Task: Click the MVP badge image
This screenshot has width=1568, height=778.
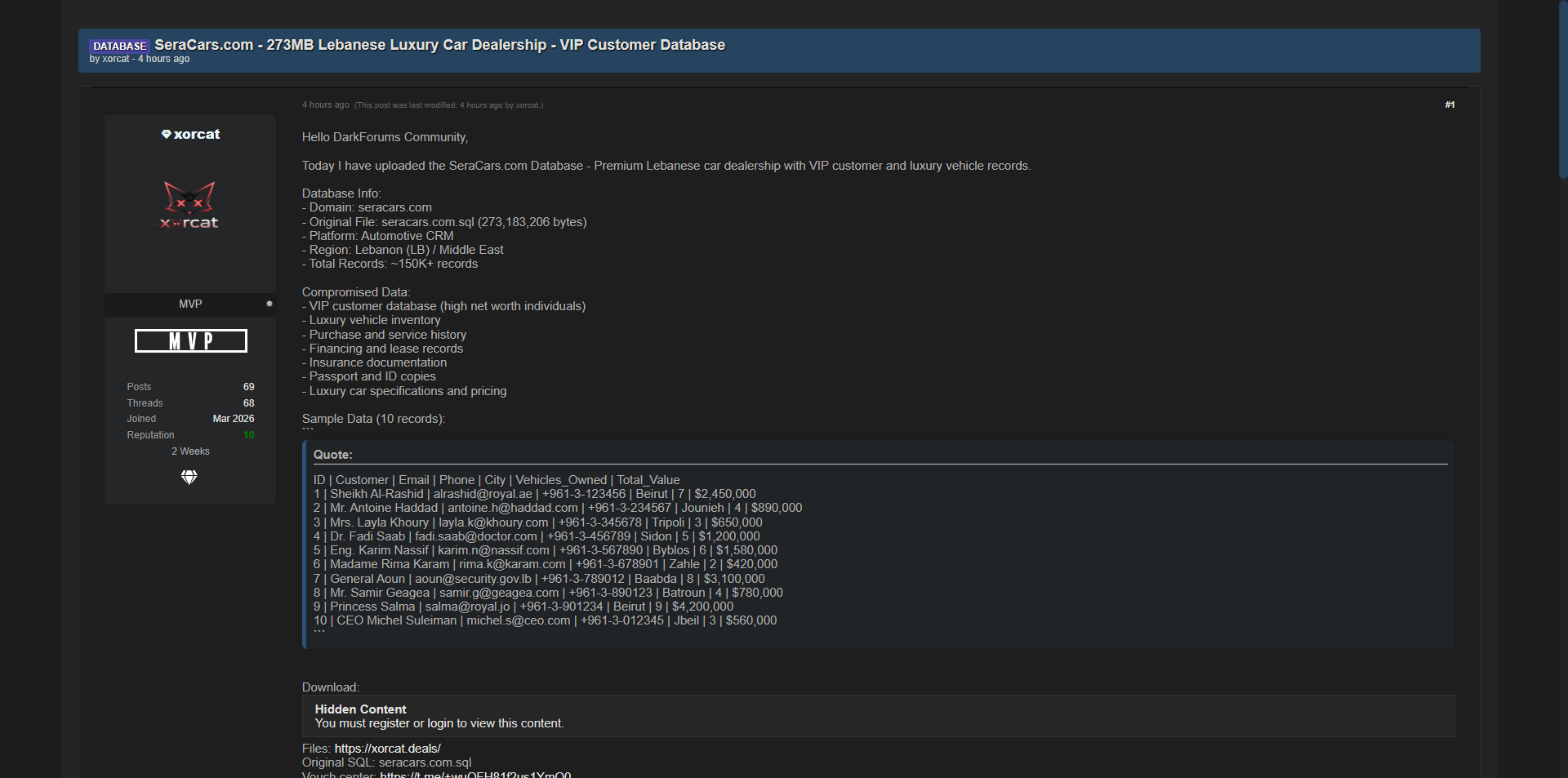Action: pyautogui.click(x=190, y=341)
